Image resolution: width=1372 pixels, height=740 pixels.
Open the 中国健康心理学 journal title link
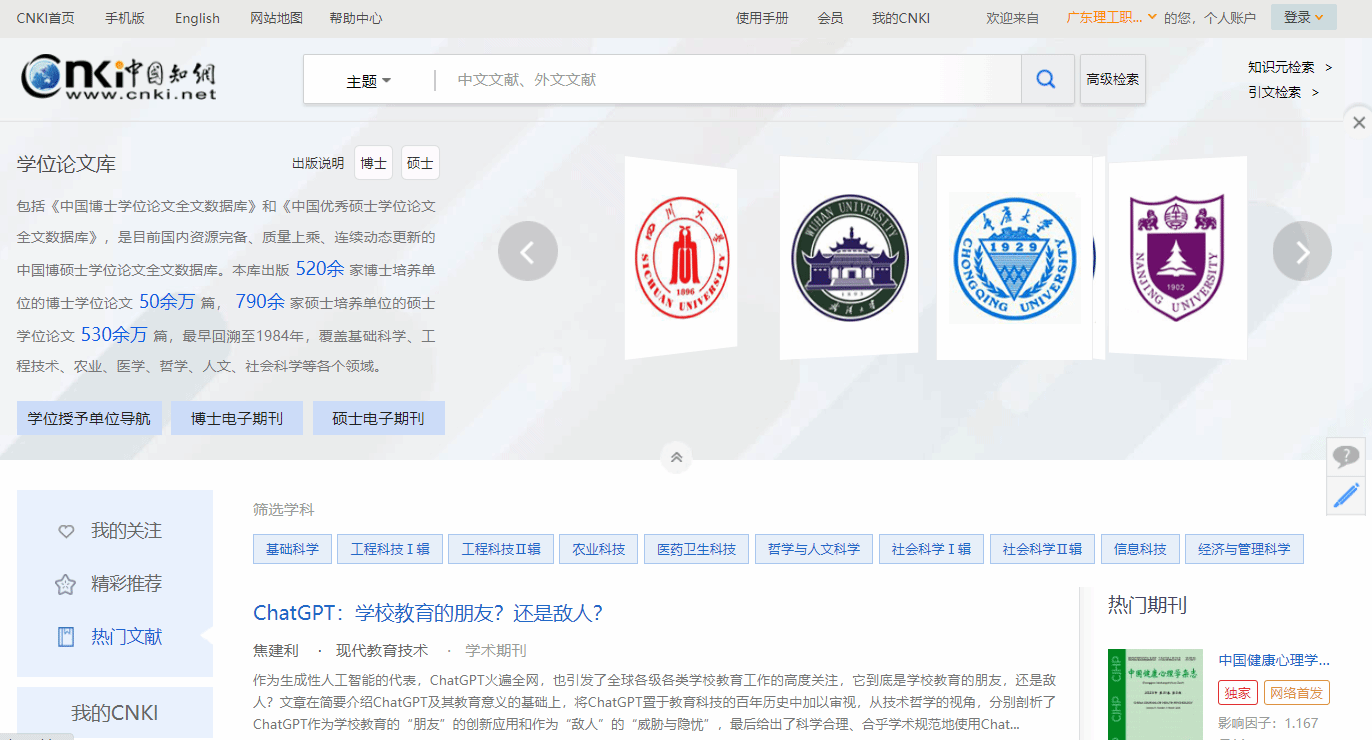(1274, 660)
